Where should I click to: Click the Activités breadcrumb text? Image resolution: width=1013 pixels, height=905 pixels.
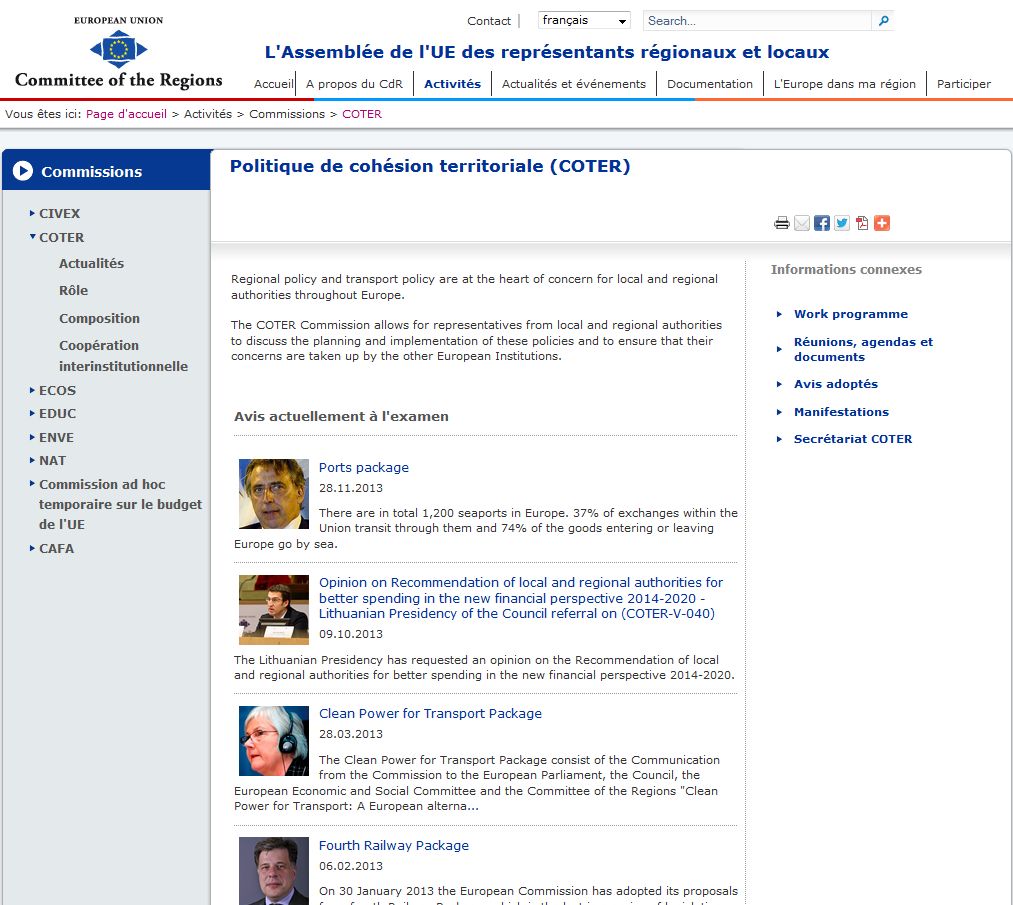point(208,114)
